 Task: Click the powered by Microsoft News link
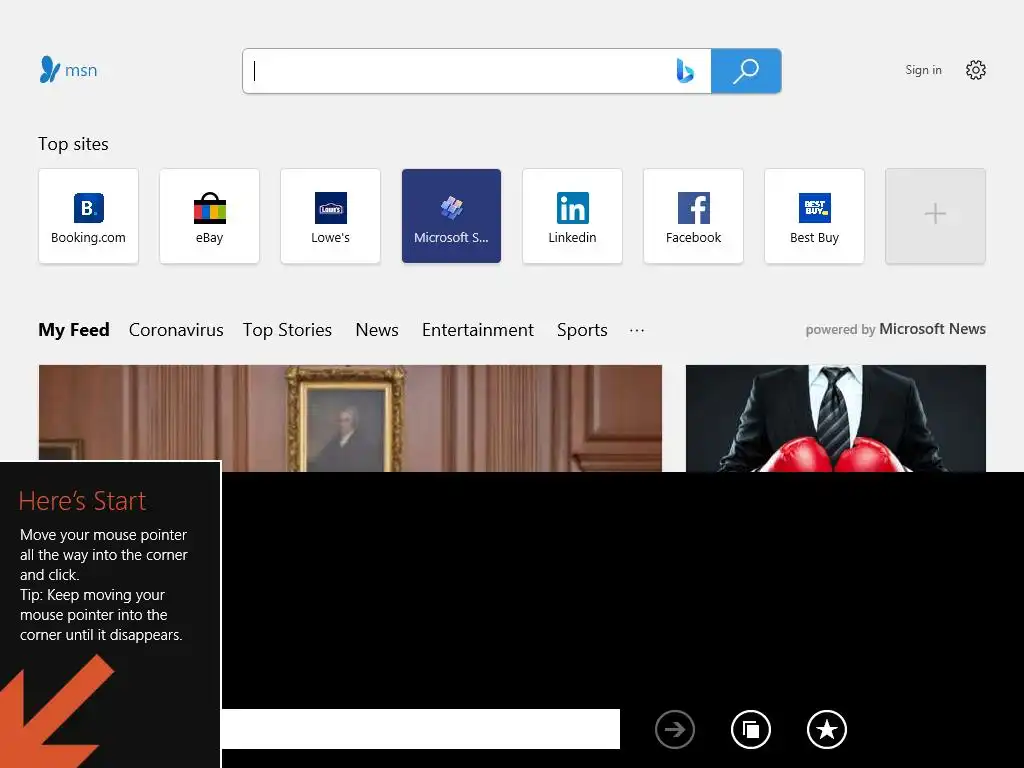click(895, 329)
